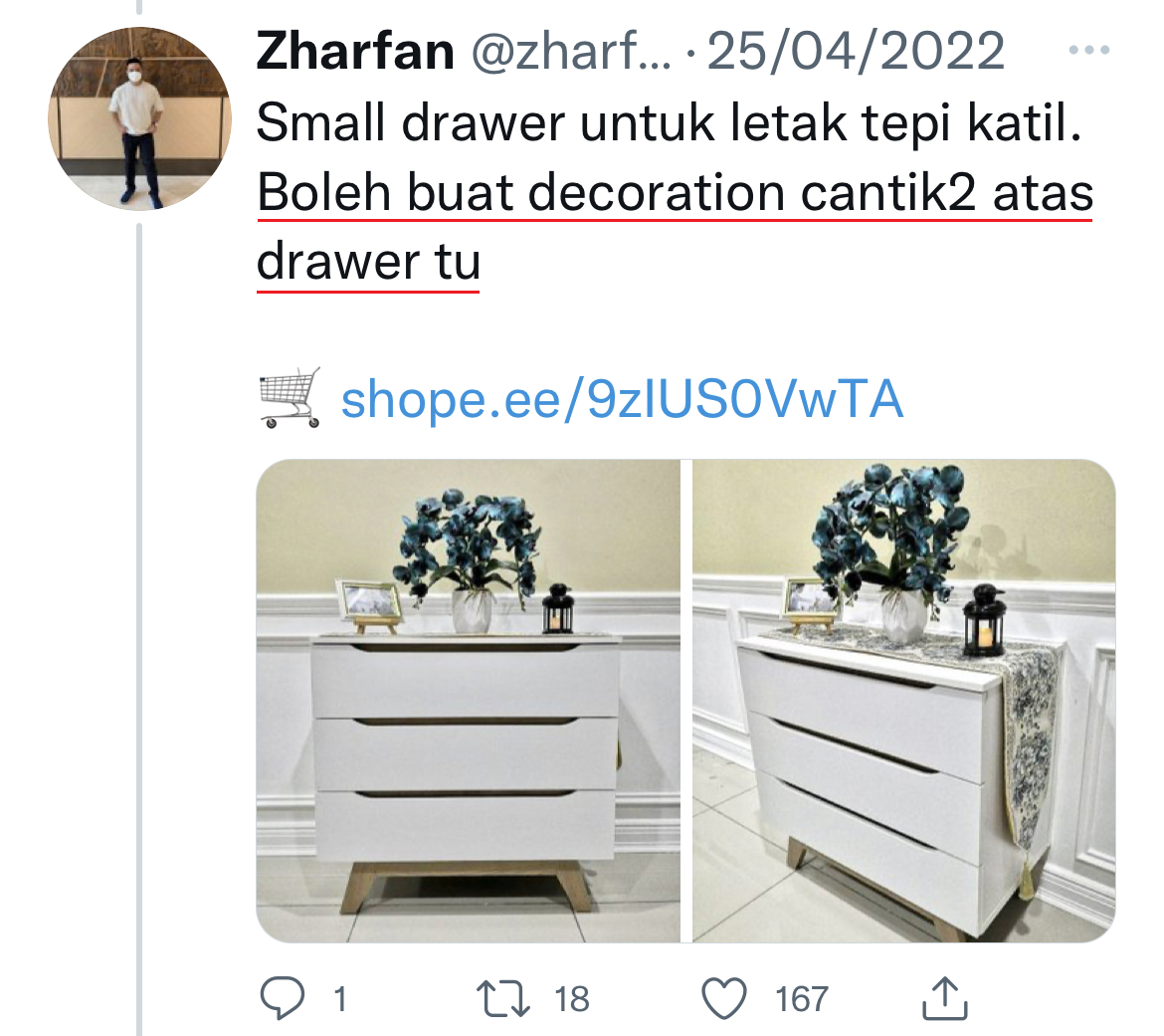Click the vertical thread line below avatar

(x=139, y=630)
